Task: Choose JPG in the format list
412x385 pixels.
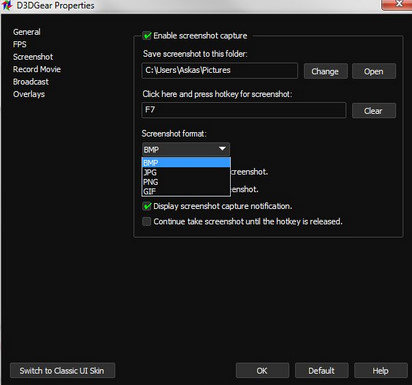Action: click(186, 172)
